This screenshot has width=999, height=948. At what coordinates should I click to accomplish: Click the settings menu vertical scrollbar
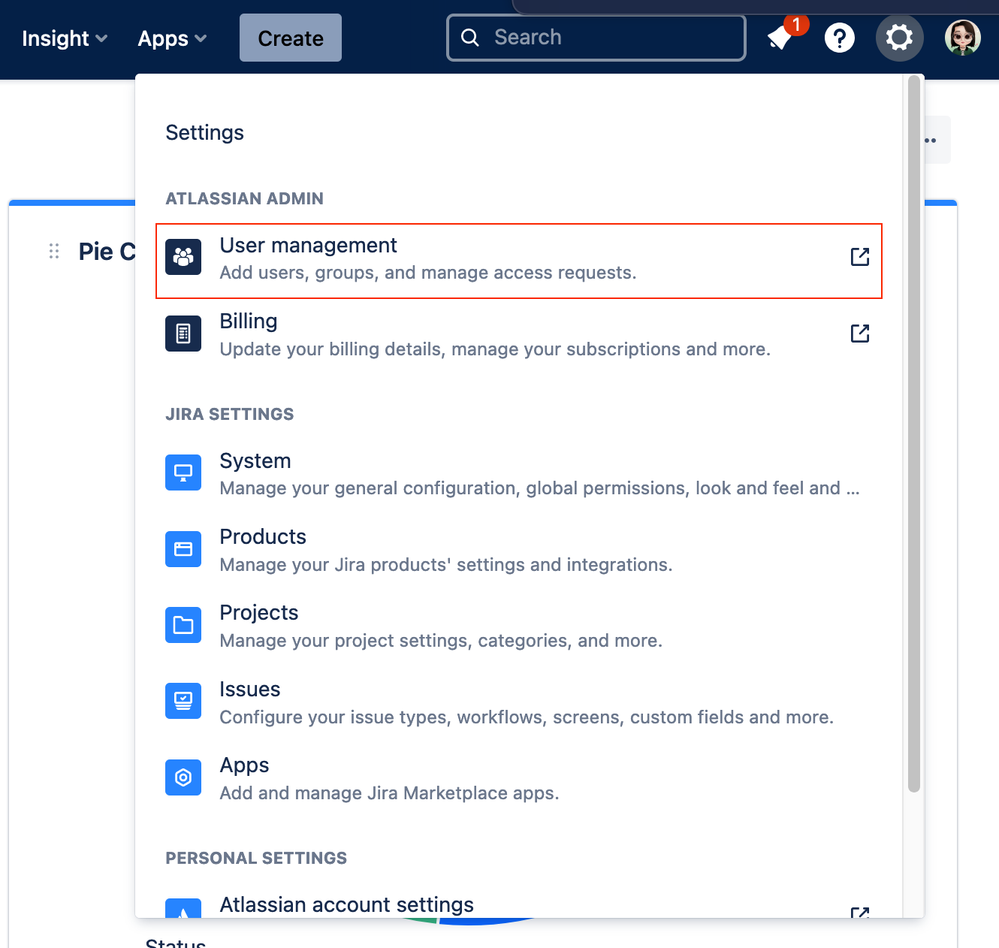(914, 433)
